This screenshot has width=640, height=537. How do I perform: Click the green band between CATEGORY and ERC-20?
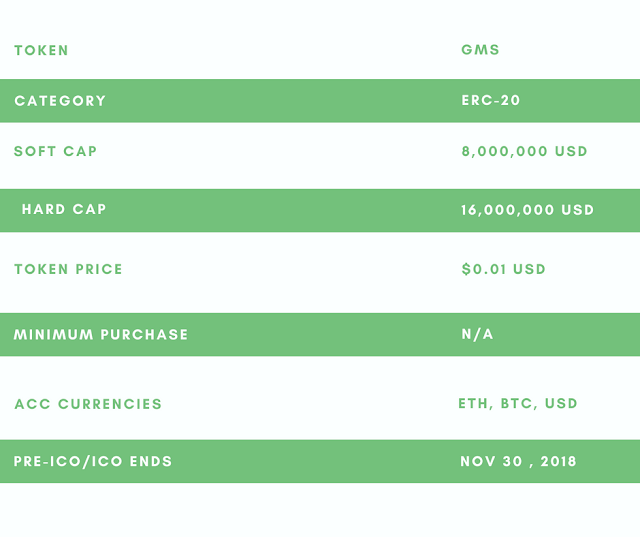290,101
